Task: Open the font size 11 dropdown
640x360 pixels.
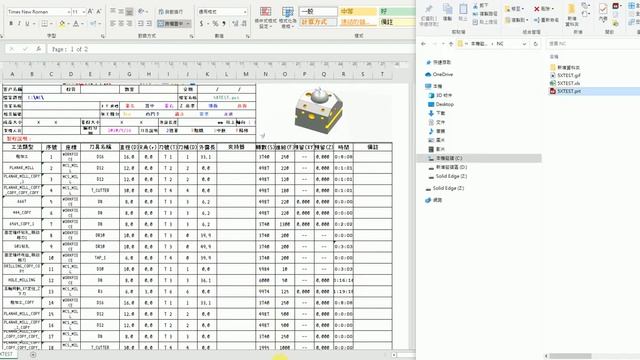Action: point(83,12)
